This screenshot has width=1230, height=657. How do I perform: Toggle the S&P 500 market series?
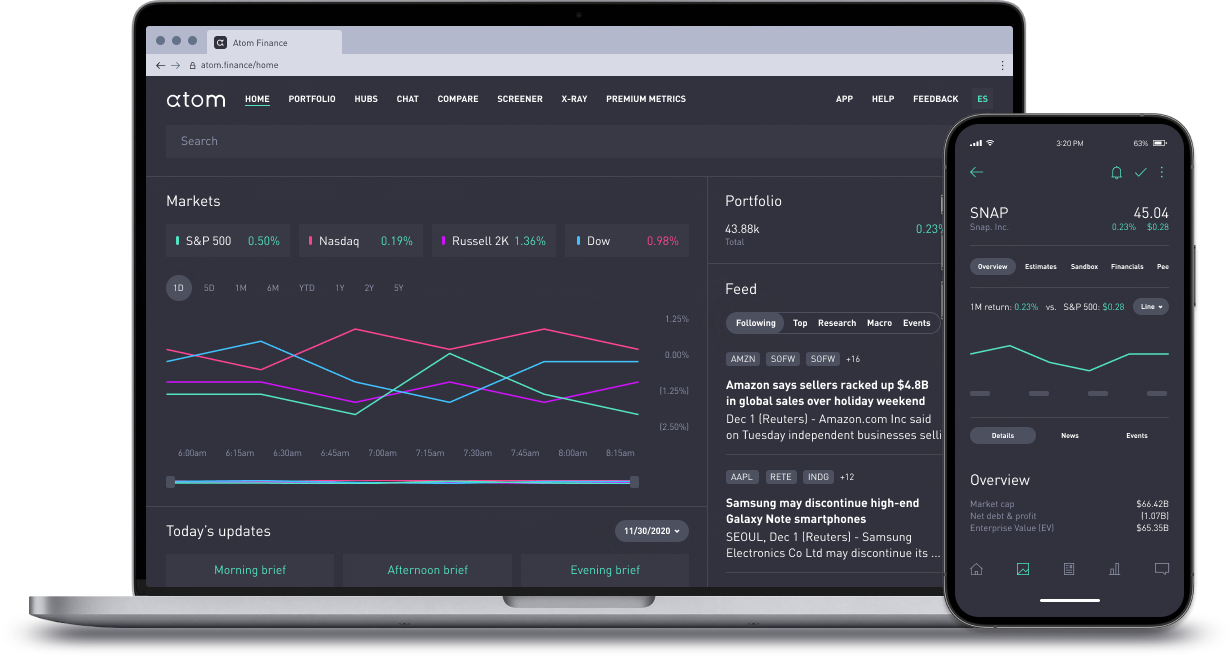click(x=228, y=241)
